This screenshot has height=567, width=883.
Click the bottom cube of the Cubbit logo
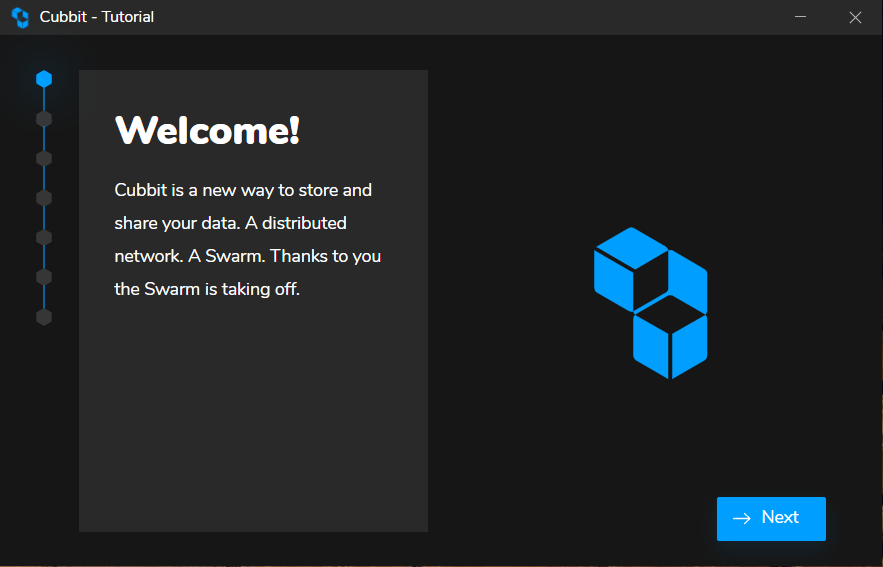[x=670, y=342]
